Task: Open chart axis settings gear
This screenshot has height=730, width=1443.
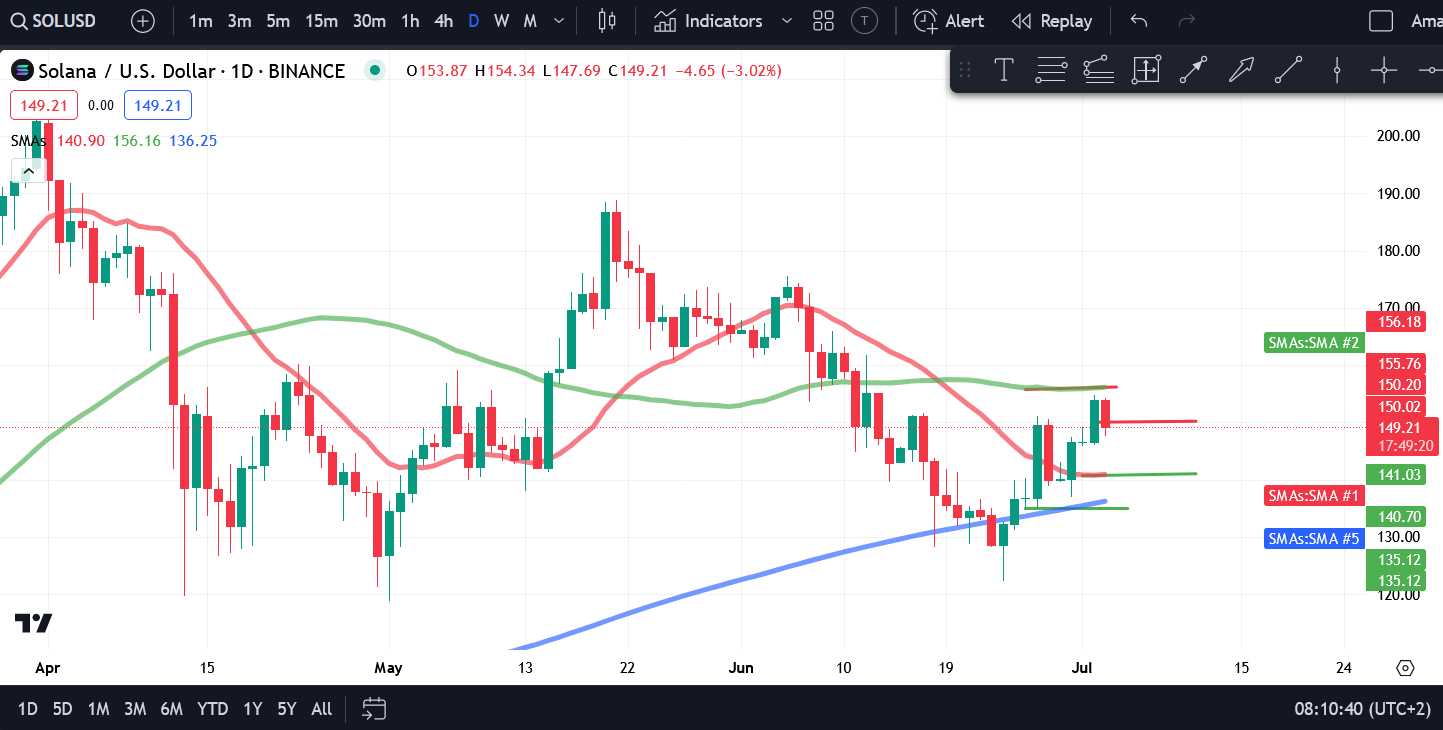Action: pos(1405,668)
